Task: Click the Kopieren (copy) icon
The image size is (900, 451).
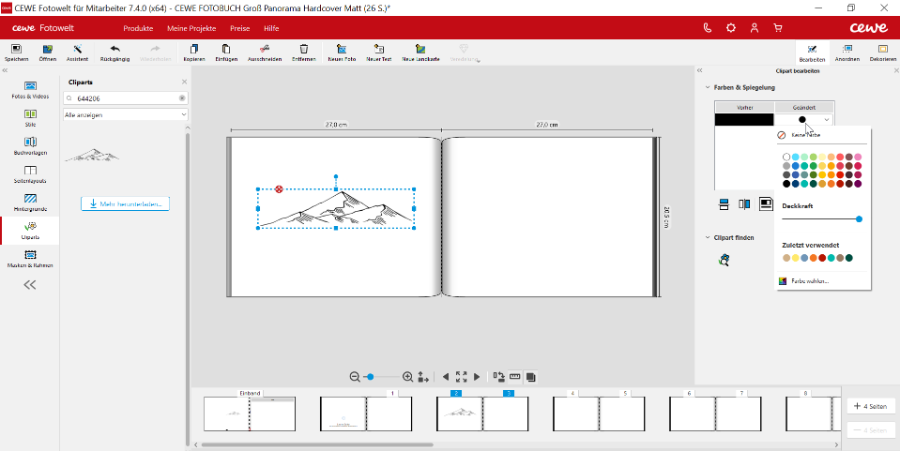Action: (194, 52)
